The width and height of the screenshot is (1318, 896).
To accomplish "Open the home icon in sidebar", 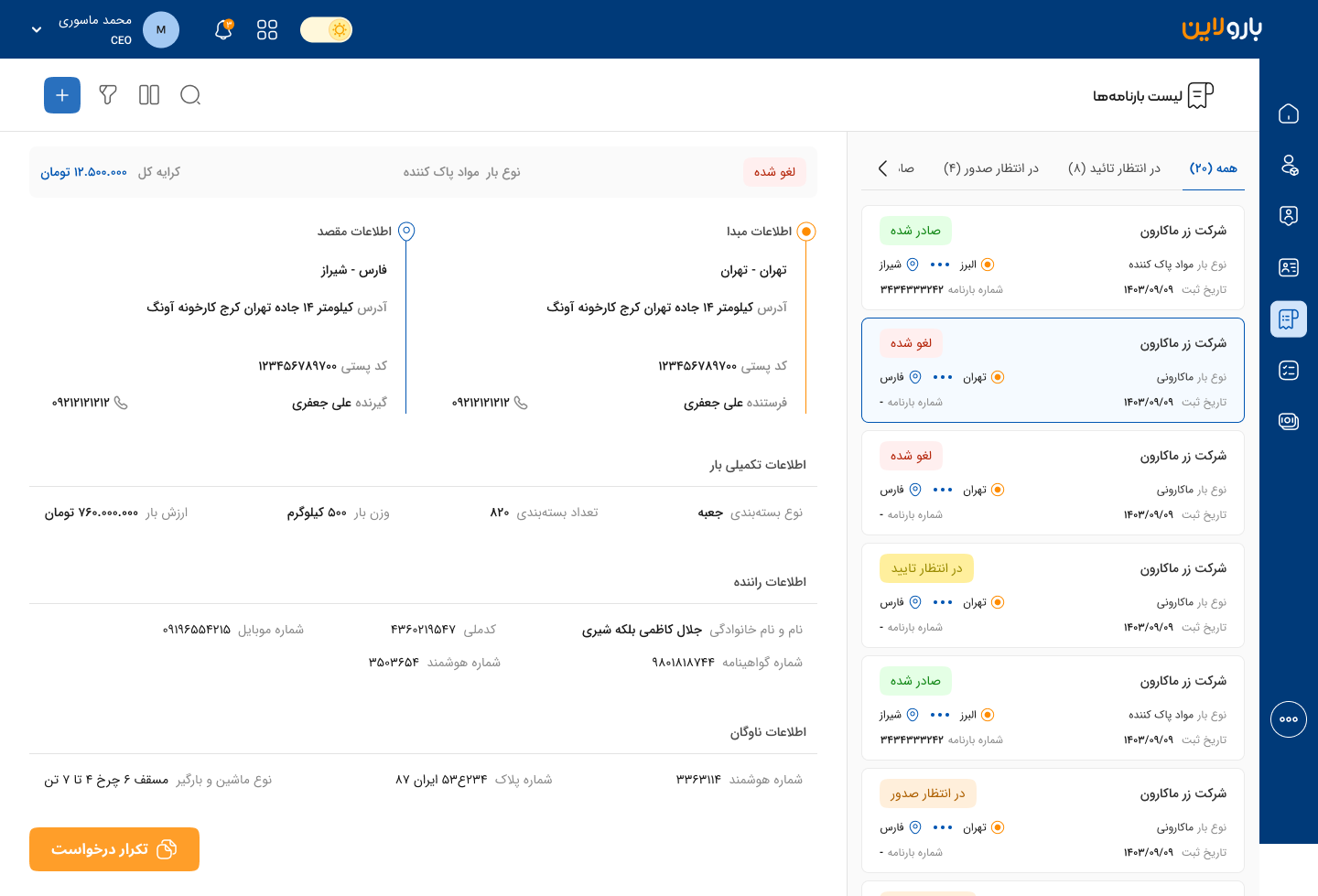I will click(1289, 113).
